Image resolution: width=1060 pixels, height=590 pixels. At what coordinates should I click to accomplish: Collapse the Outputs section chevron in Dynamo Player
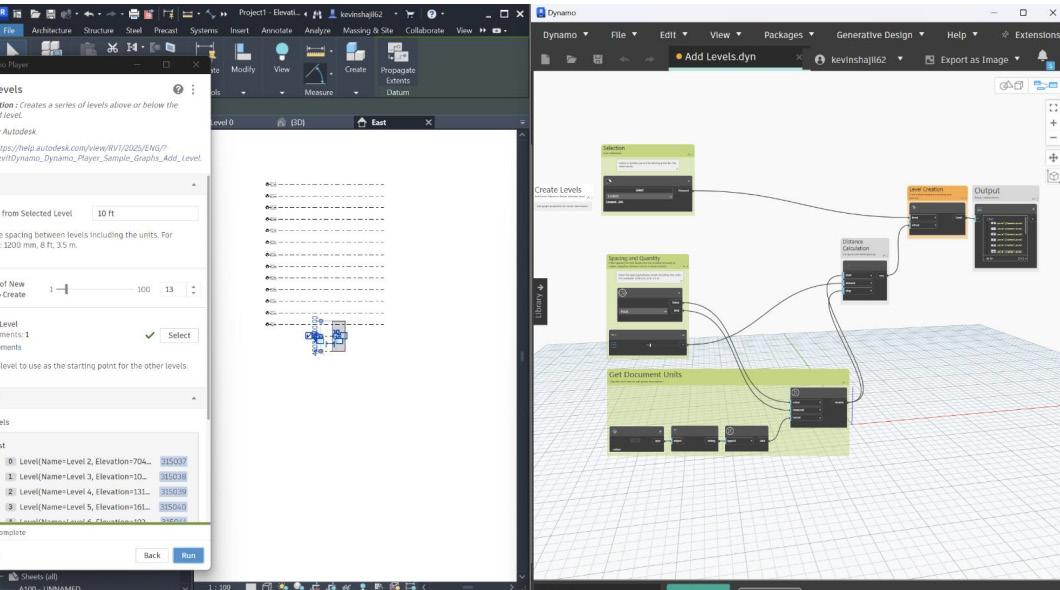click(x=194, y=398)
